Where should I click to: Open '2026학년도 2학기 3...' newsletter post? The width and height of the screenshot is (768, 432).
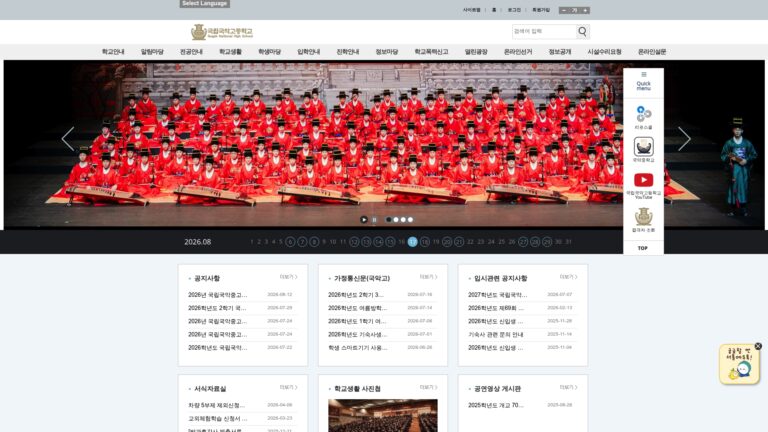pyautogui.click(x=356, y=295)
